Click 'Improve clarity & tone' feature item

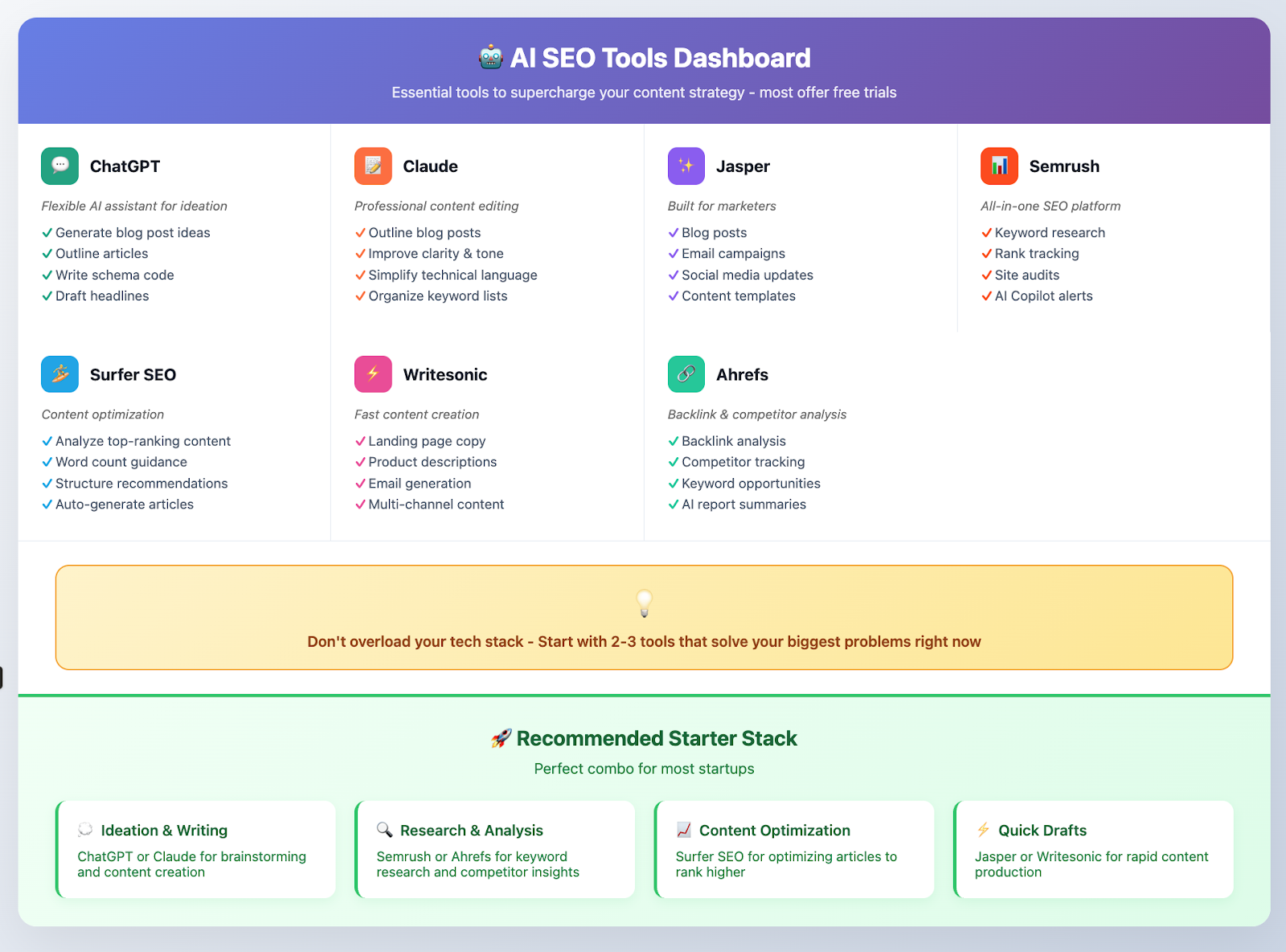click(436, 254)
